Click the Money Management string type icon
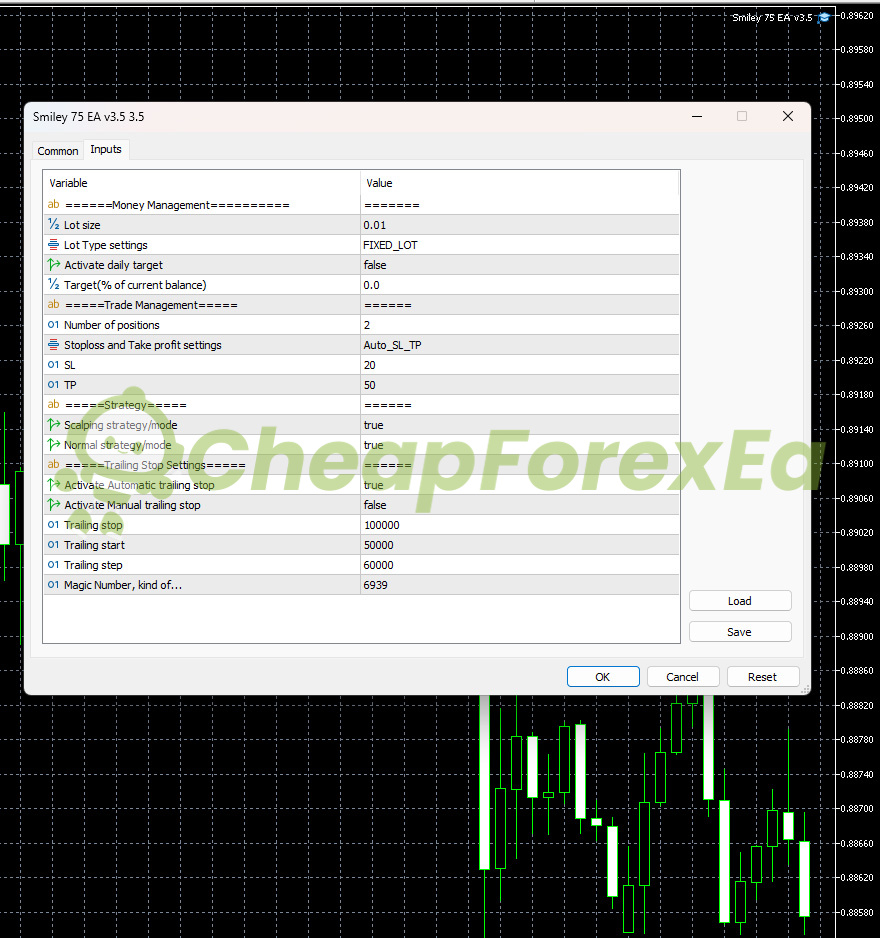 tap(53, 205)
